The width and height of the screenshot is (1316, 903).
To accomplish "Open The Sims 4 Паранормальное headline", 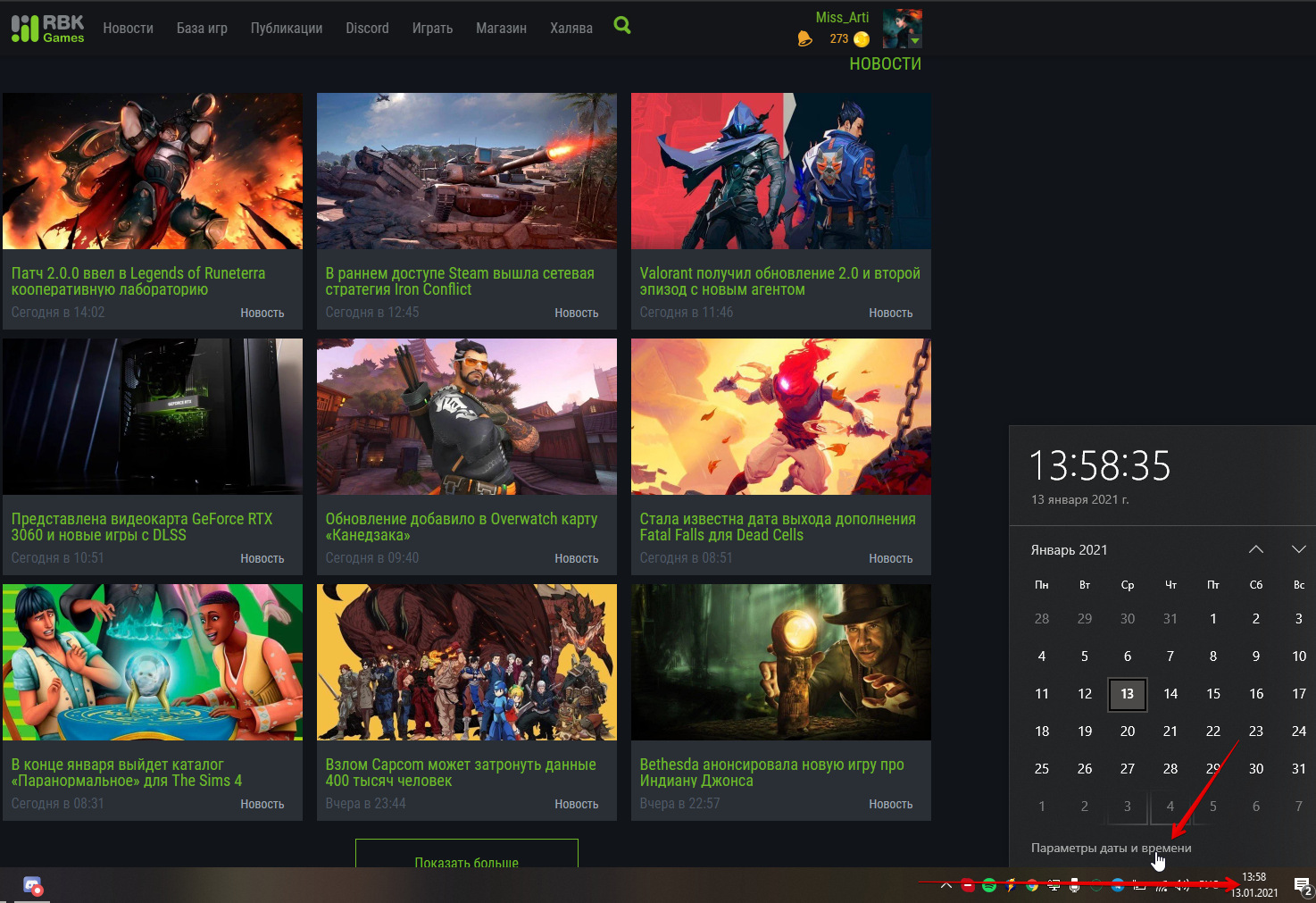I will pos(127,773).
